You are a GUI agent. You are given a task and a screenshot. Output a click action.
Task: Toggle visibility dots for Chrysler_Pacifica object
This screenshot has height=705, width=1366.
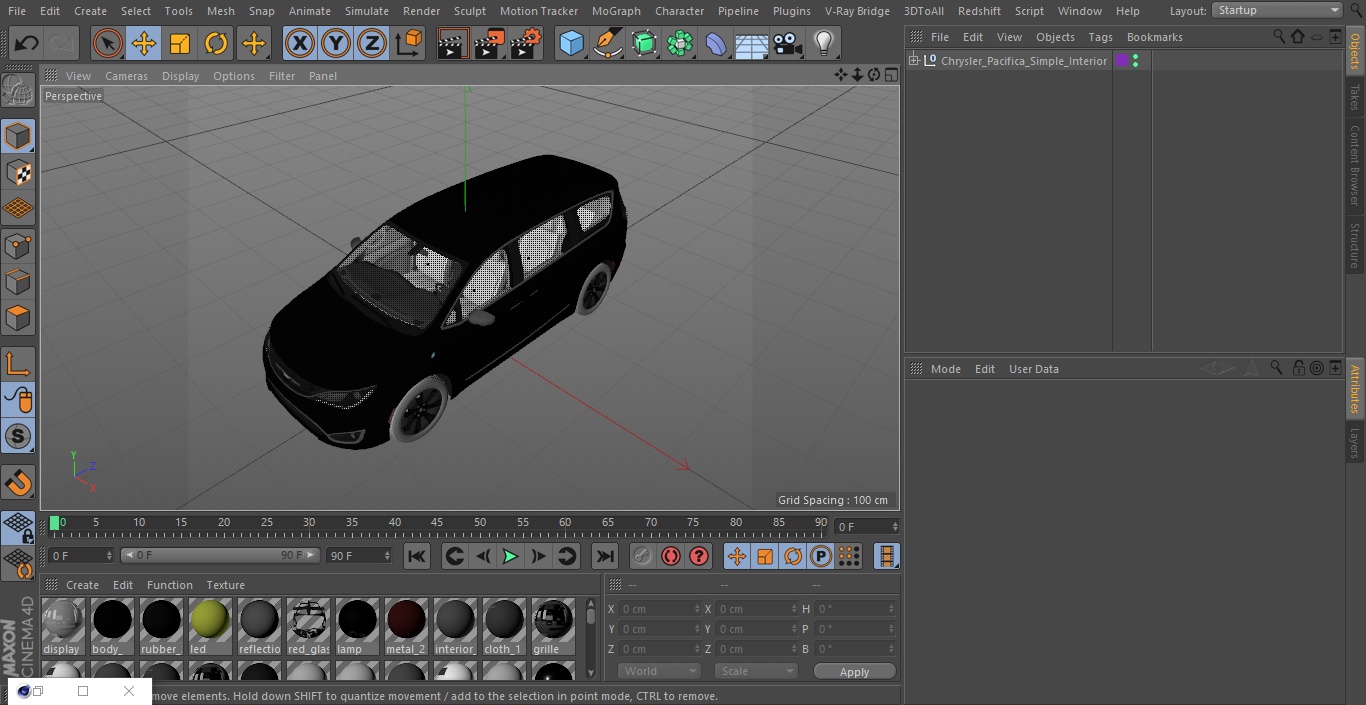tap(1135, 61)
